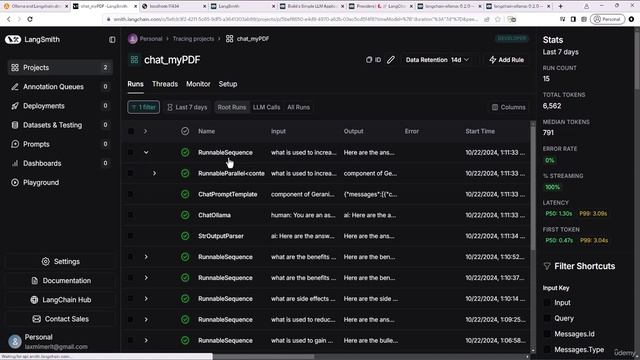Expand RunnableSequence run at 1:06:58
640x360 pixels.
(146, 340)
